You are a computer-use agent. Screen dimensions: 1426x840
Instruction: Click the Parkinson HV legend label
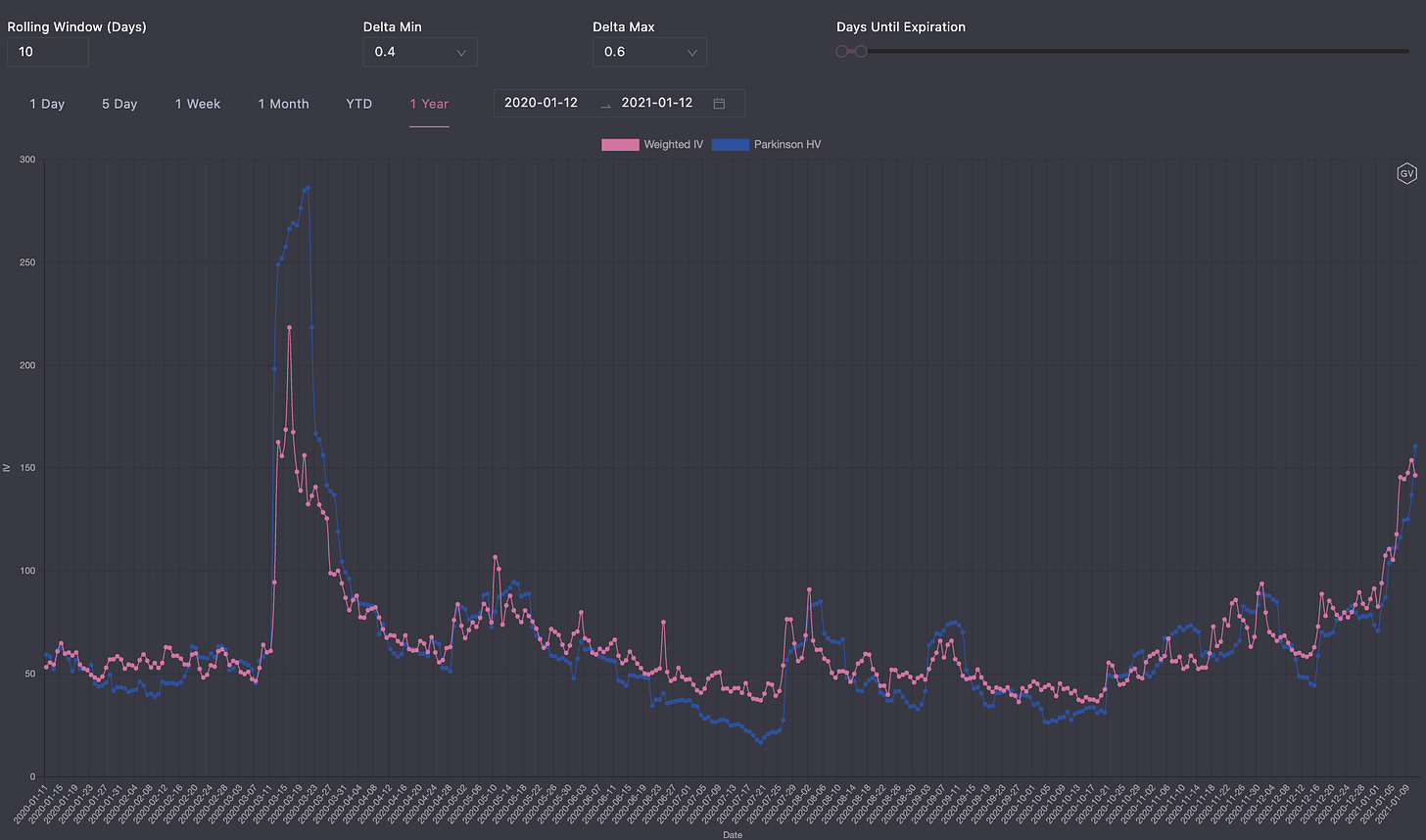tap(787, 145)
